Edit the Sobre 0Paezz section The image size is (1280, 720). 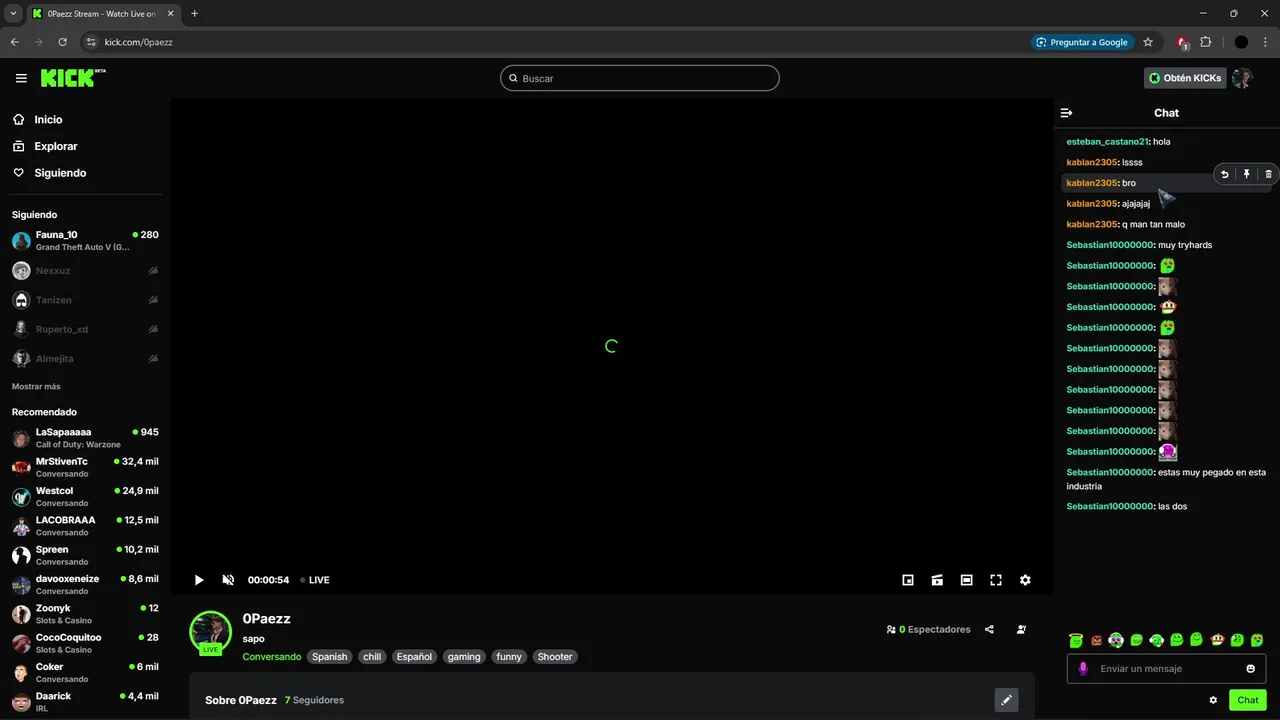click(x=1007, y=700)
